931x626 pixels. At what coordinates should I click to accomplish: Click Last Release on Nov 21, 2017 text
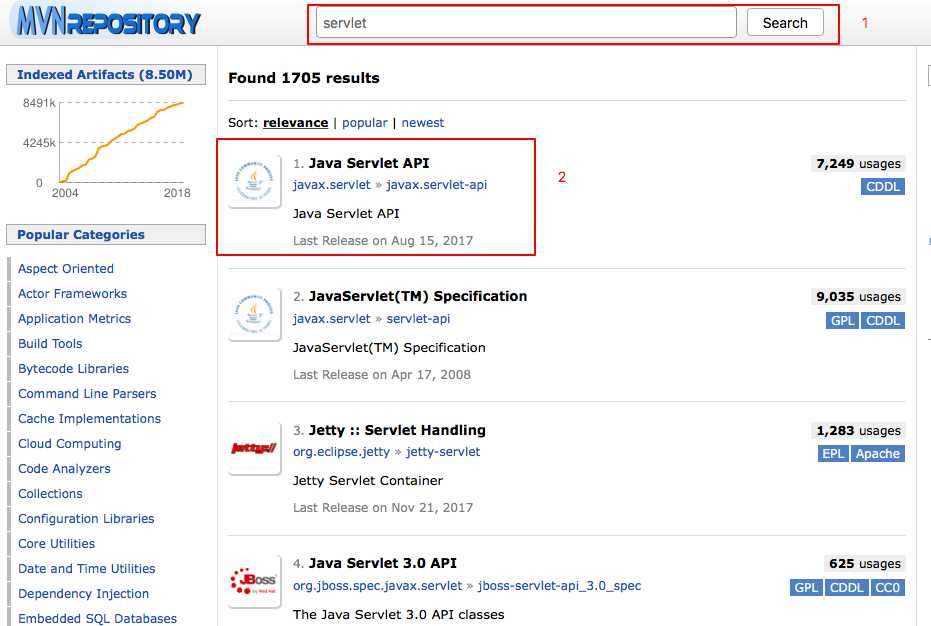click(x=383, y=508)
